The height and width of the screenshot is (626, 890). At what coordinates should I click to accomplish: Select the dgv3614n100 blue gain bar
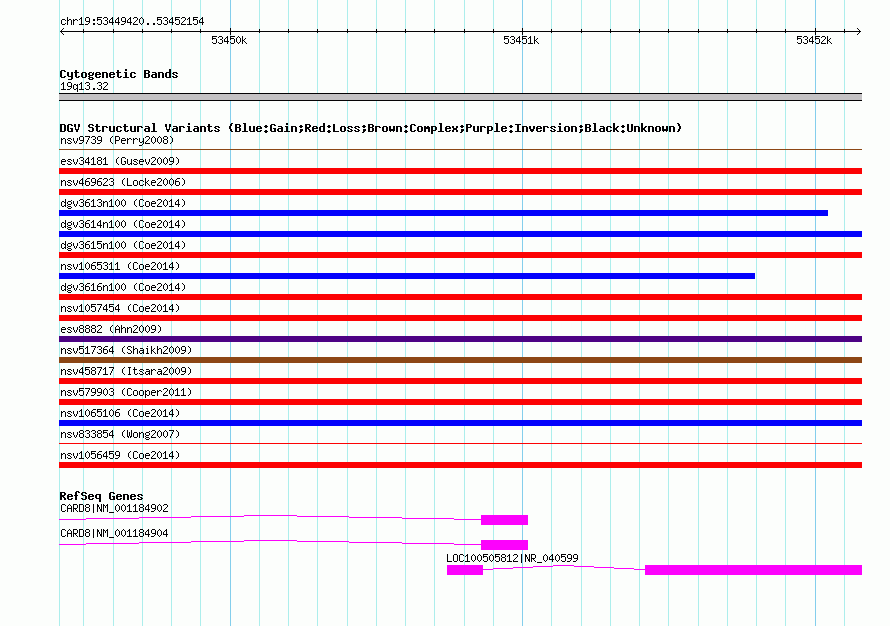coord(460,234)
